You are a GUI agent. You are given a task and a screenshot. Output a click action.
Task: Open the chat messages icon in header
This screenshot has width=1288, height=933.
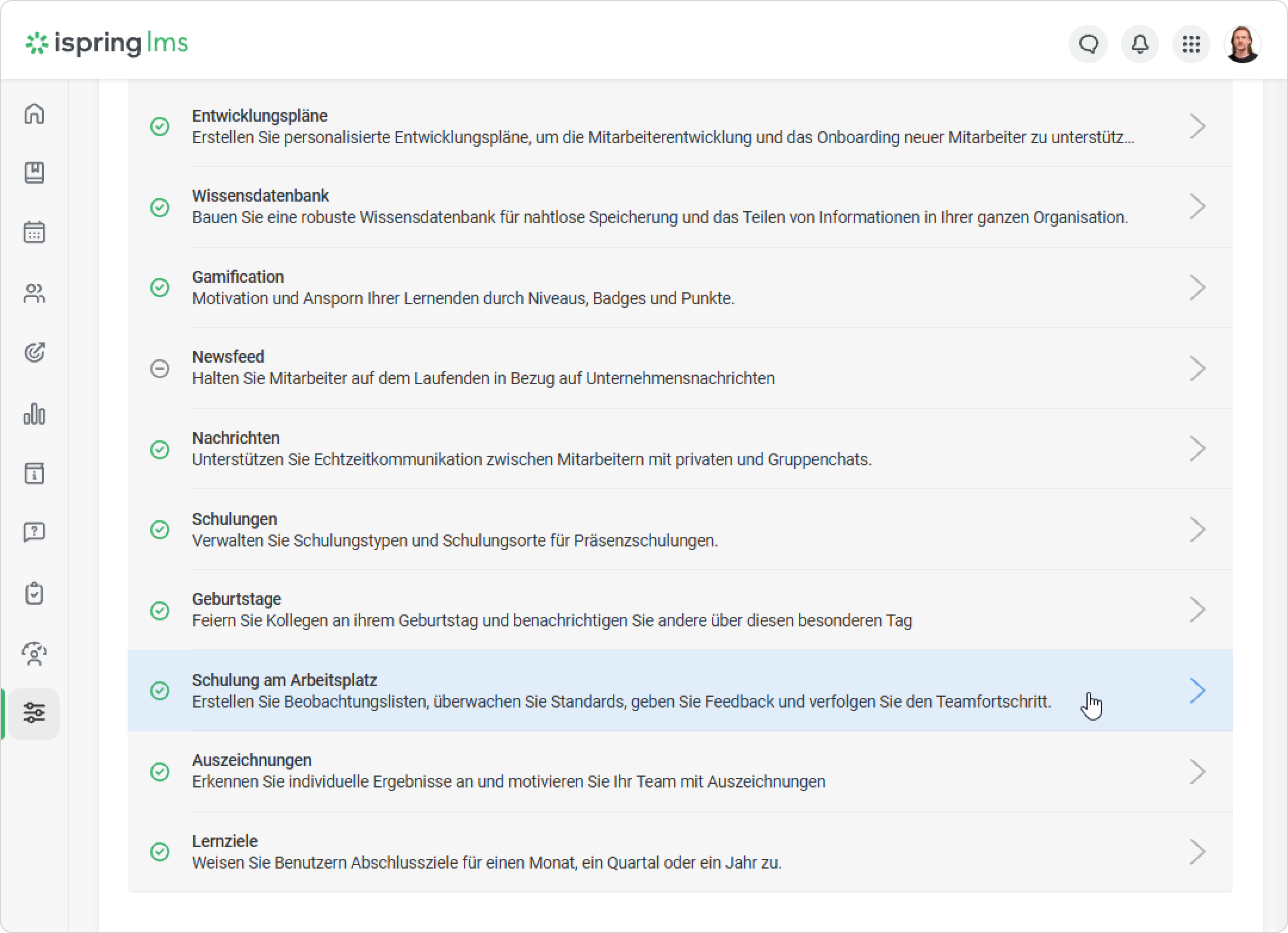(1088, 44)
